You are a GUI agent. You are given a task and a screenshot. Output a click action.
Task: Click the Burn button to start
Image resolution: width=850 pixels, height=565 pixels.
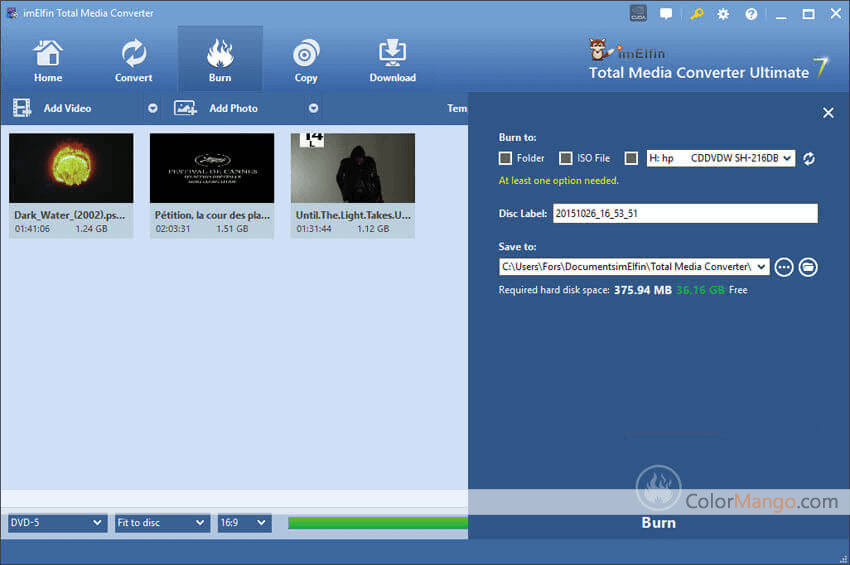tap(658, 522)
